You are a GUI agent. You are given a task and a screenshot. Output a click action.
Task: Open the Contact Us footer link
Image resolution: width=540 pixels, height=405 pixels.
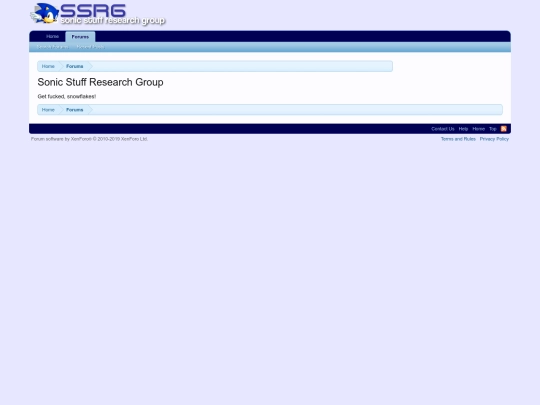pyautogui.click(x=443, y=129)
